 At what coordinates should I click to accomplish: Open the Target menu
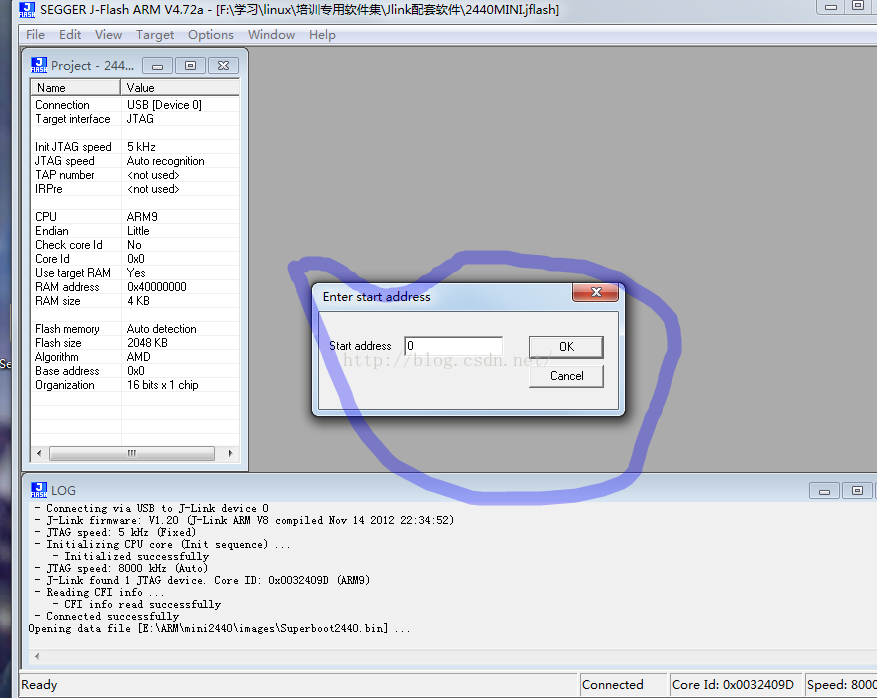(155, 35)
